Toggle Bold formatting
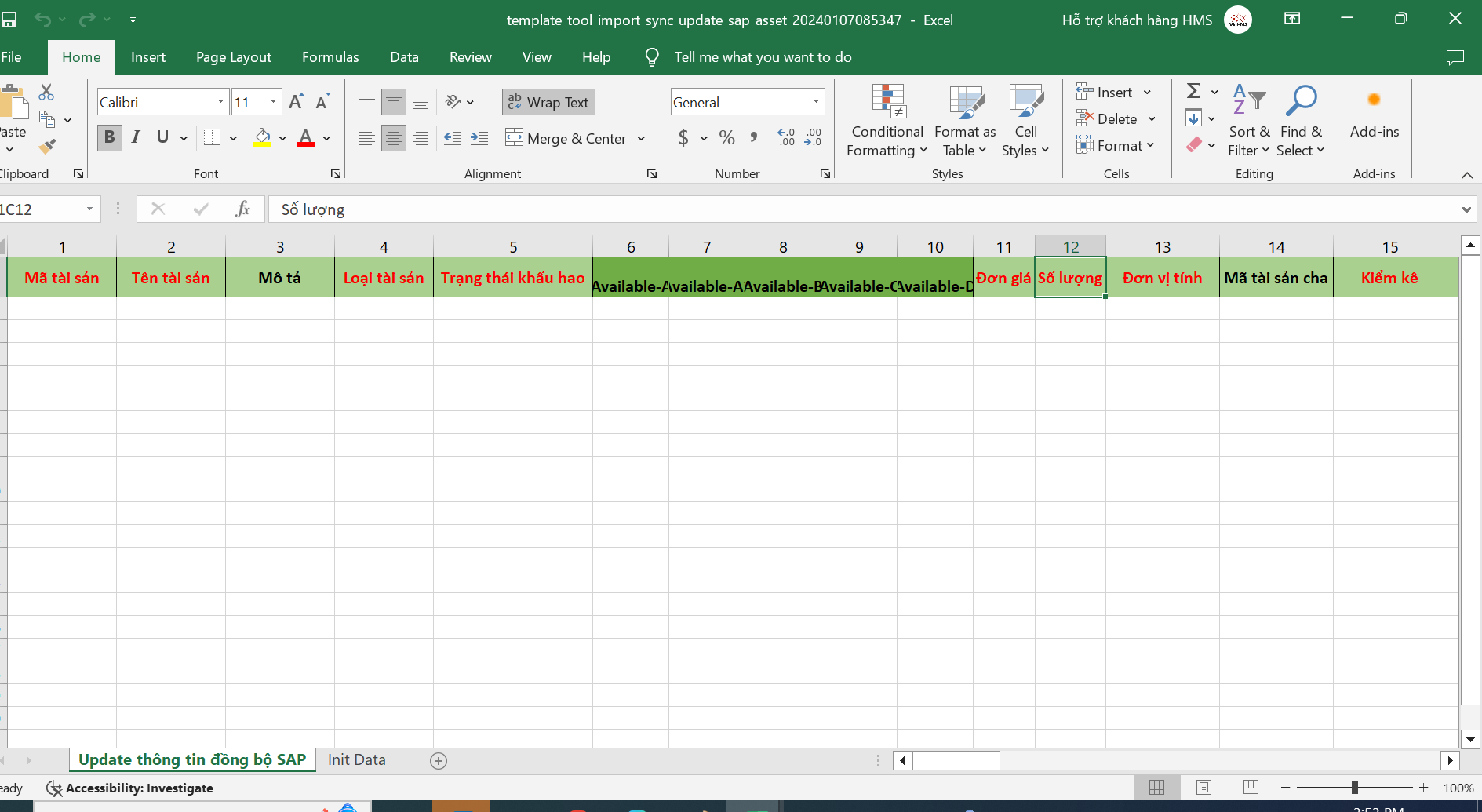The width and height of the screenshot is (1482, 812). coord(109,138)
